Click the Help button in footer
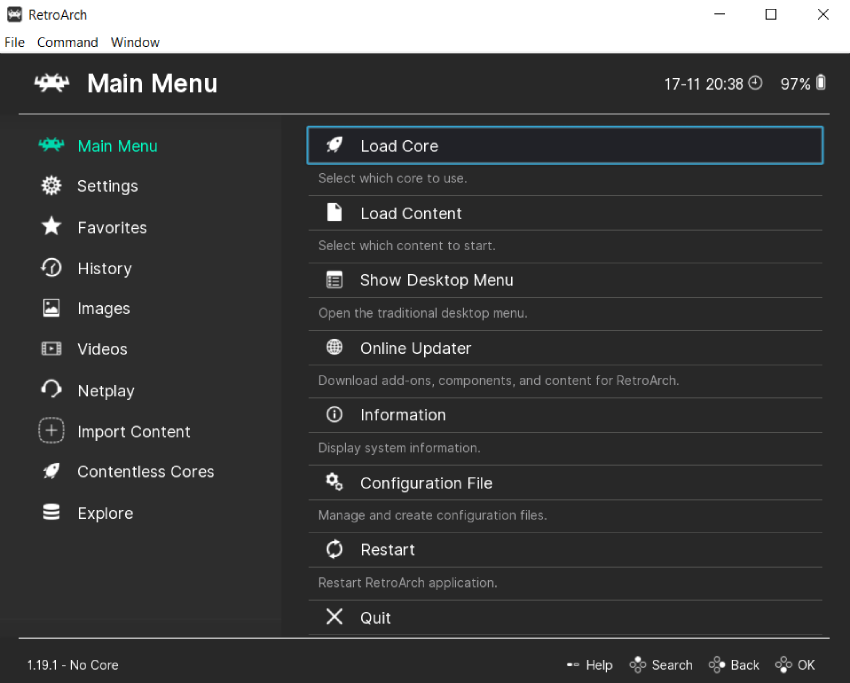This screenshot has height=683, width=850. (x=589, y=665)
